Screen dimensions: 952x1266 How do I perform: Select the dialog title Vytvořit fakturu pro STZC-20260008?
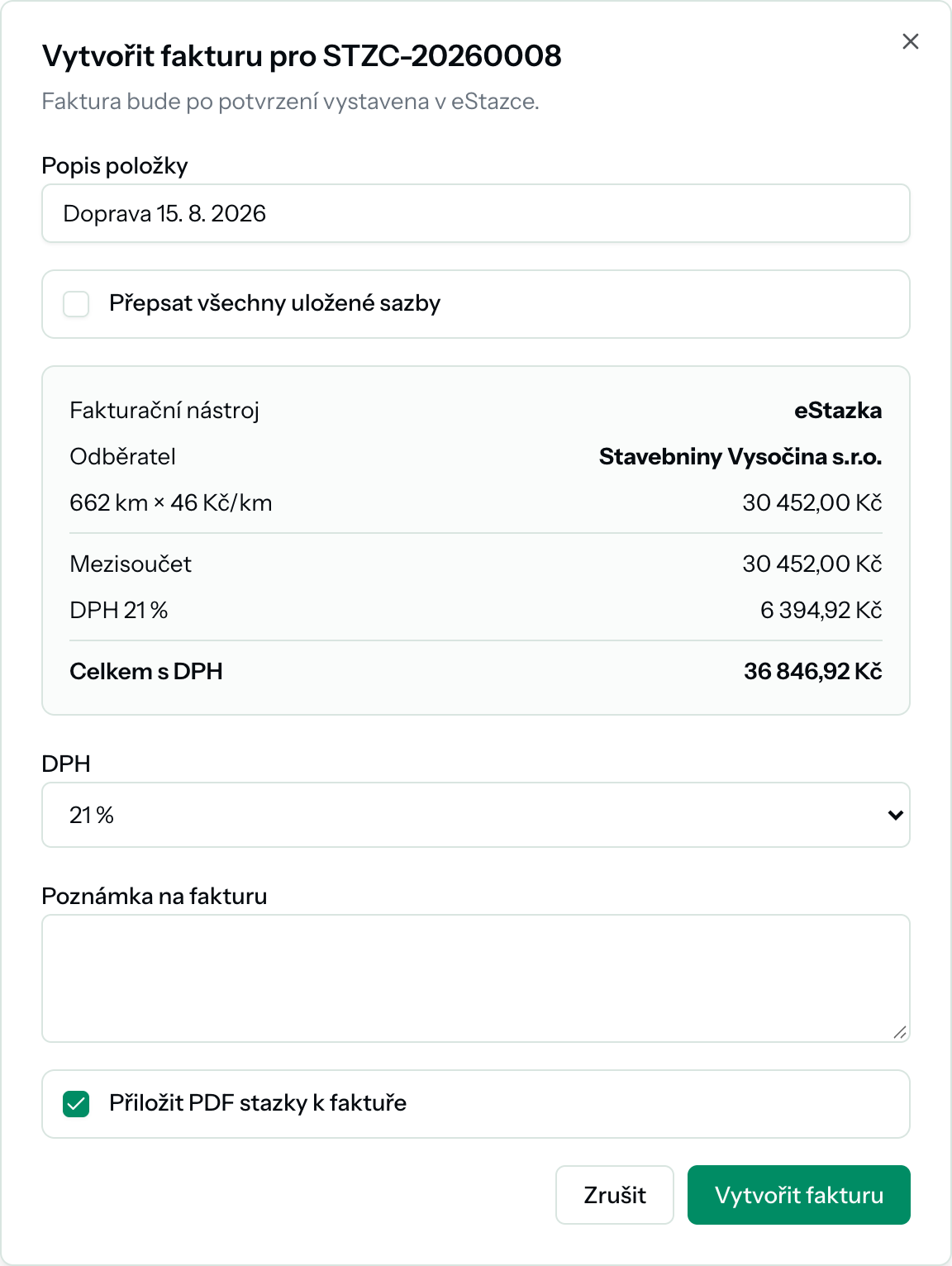(x=302, y=56)
